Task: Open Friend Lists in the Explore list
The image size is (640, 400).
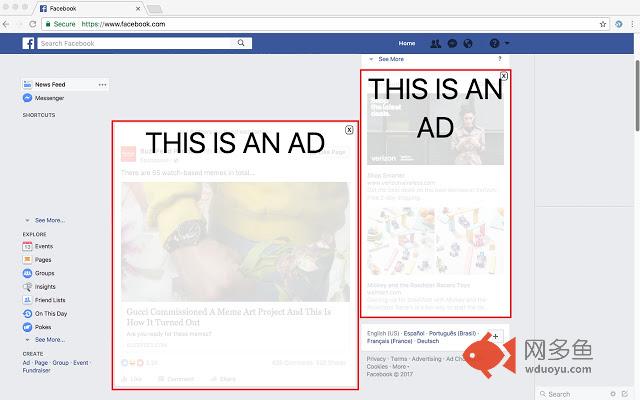Action: (x=50, y=300)
